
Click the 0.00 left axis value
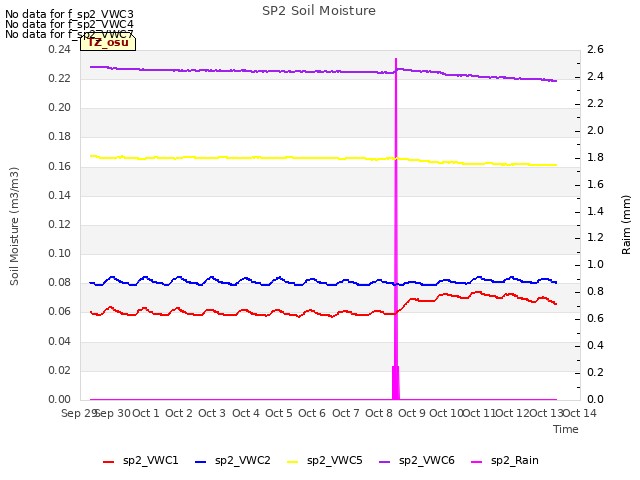(x=60, y=399)
